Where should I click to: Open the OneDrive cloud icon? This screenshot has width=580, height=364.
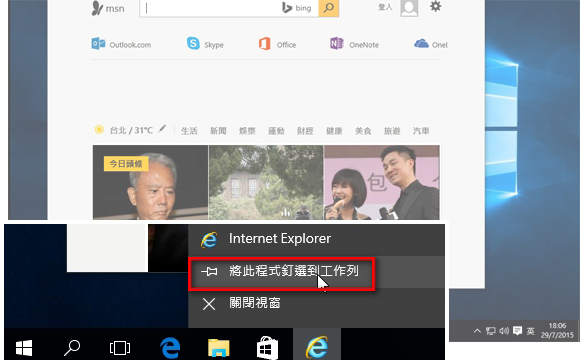(x=421, y=44)
